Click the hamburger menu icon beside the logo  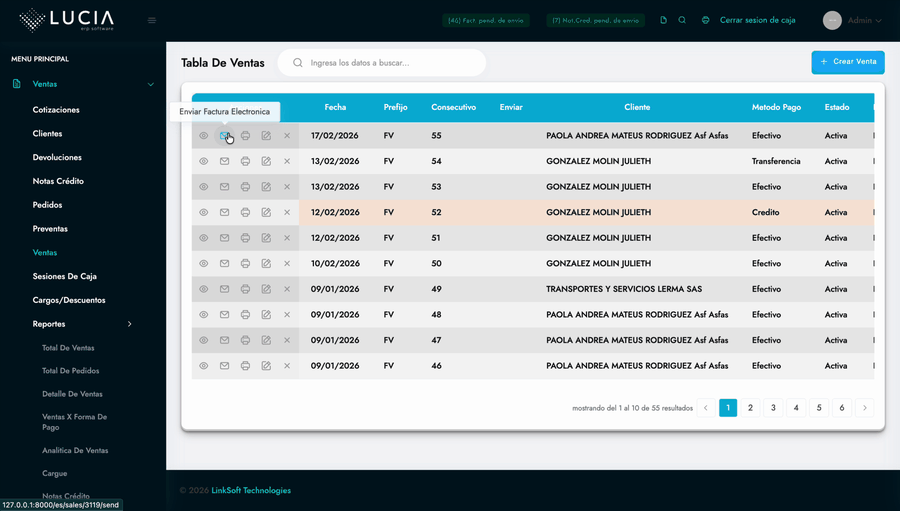click(152, 20)
